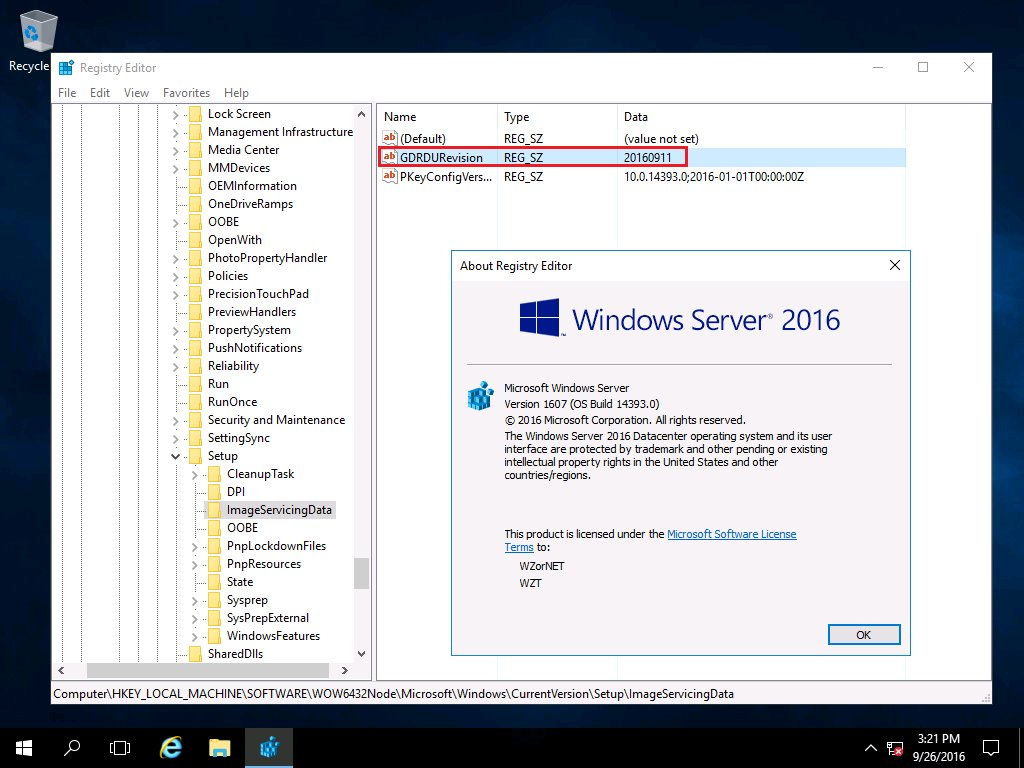
Task: Open File Explorer from taskbar
Action: [219, 748]
